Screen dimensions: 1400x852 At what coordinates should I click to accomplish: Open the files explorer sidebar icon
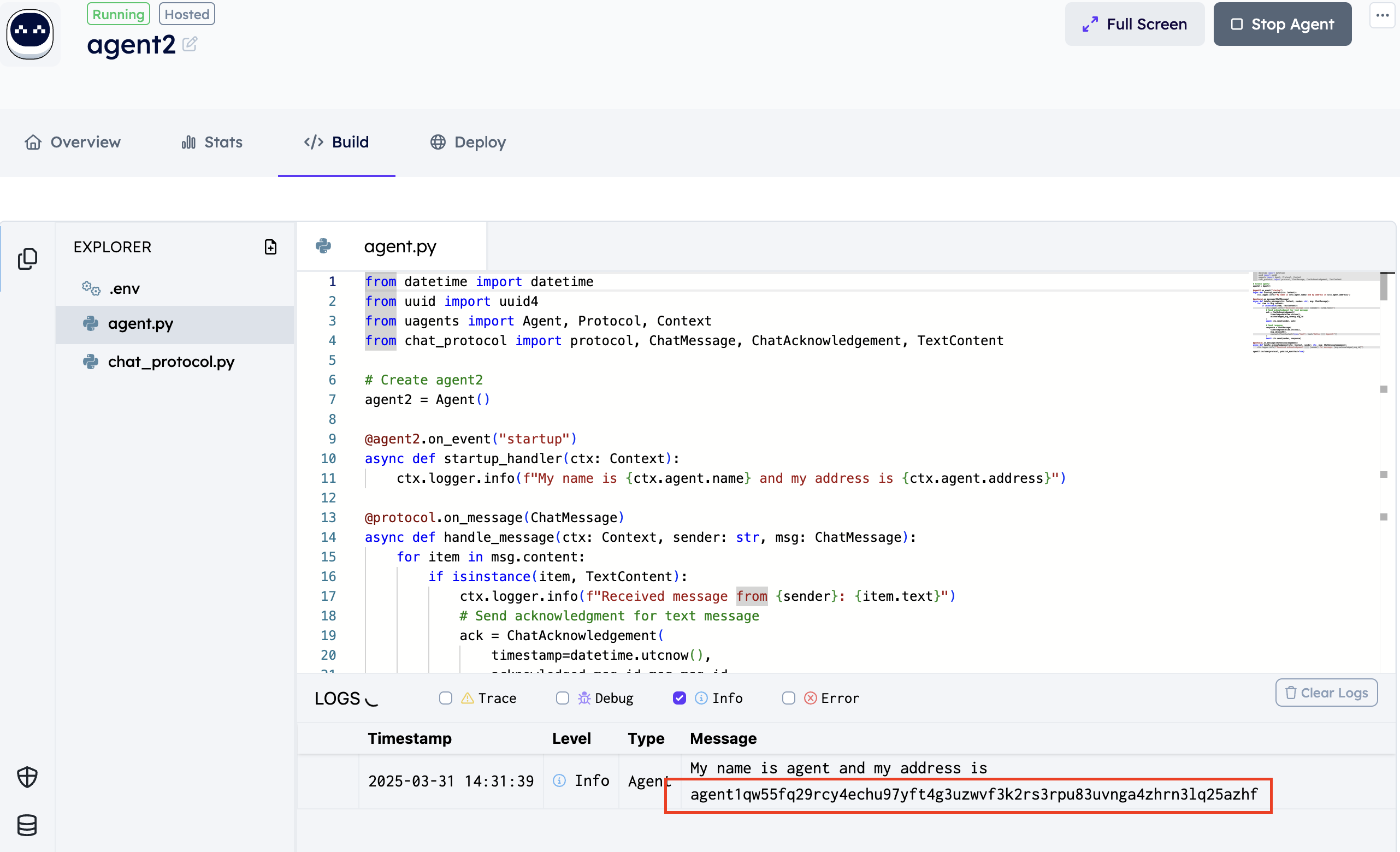click(x=27, y=259)
